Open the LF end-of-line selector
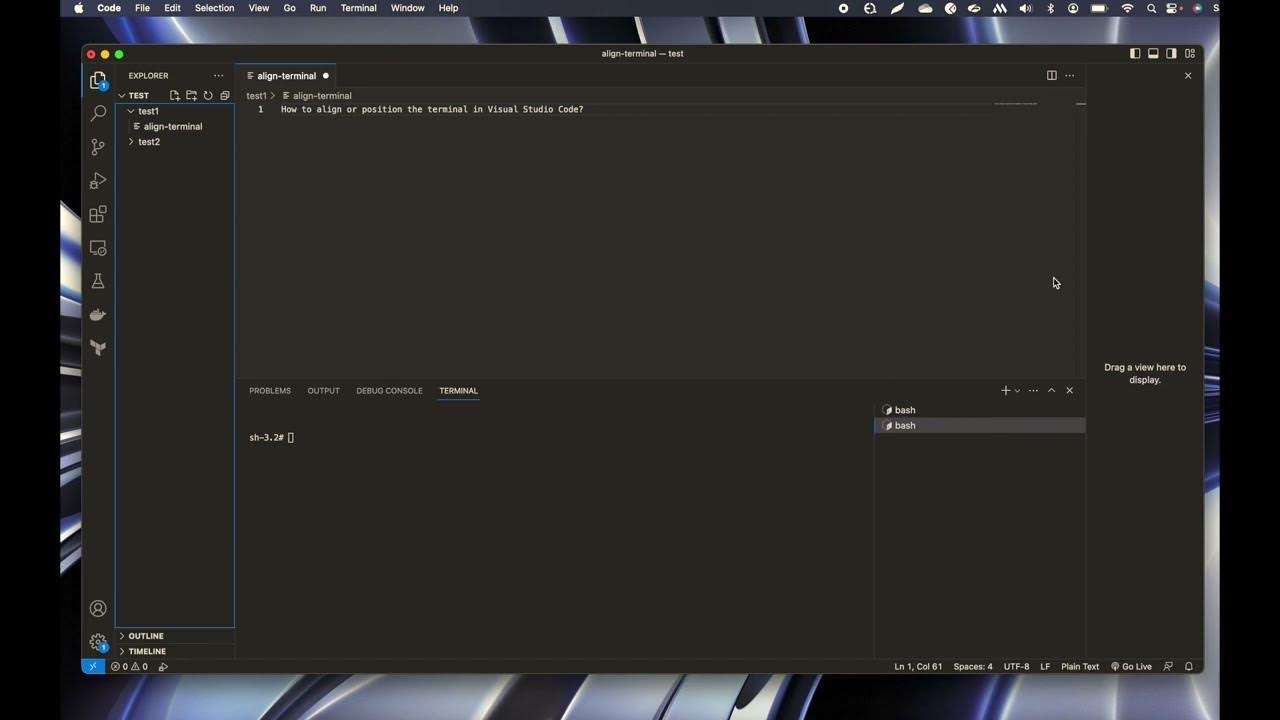 coord(1045,666)
